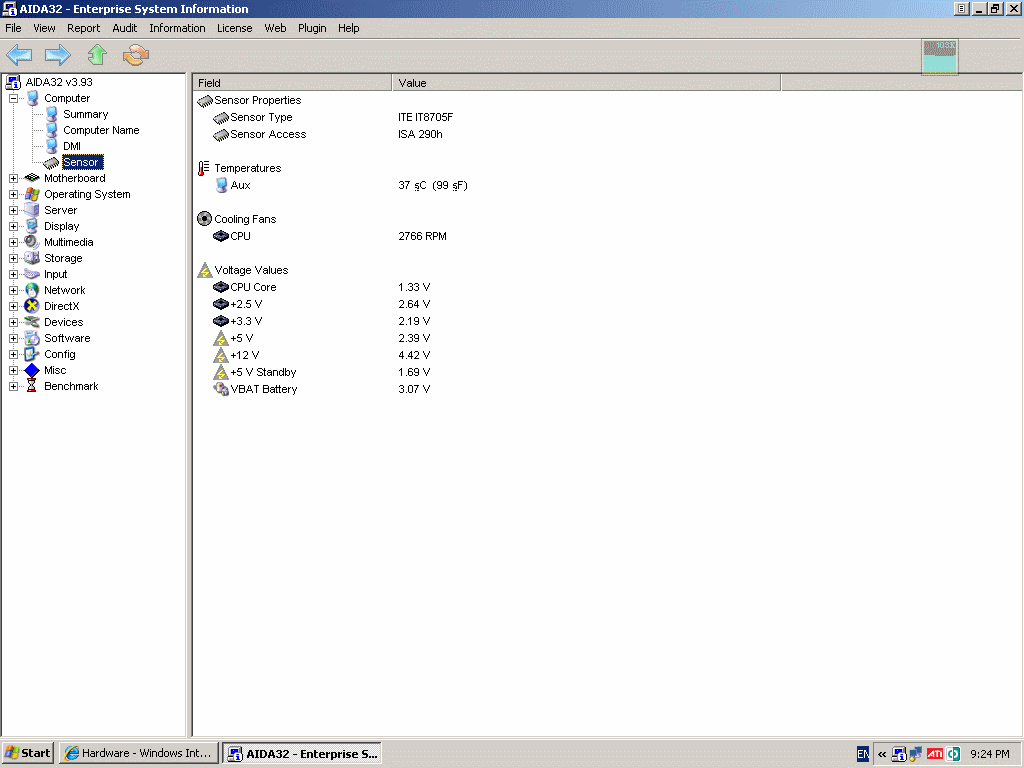The image size is (1024, 768).
Task: Click the green Up arrow toolbar icon
Action: point(97,55)
